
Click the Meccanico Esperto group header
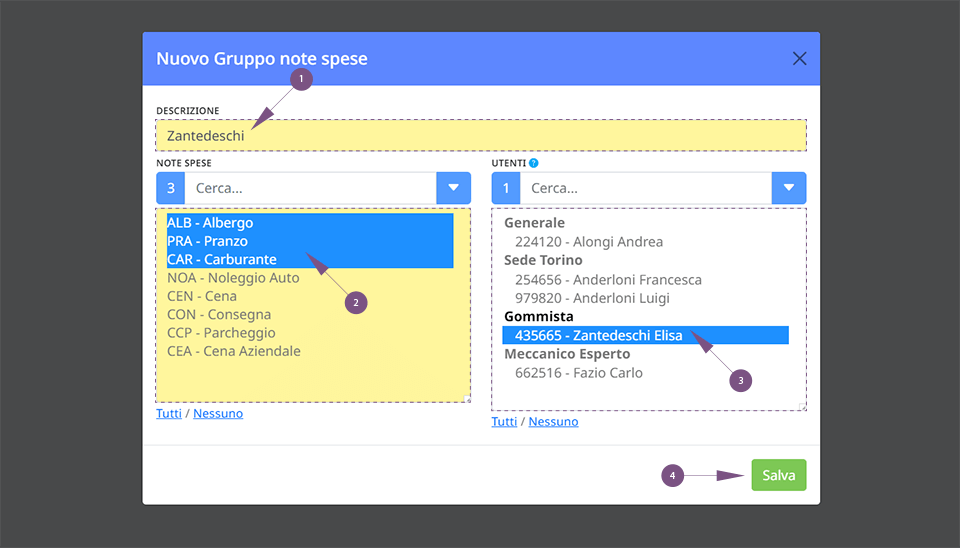click(x=567, y=354)
